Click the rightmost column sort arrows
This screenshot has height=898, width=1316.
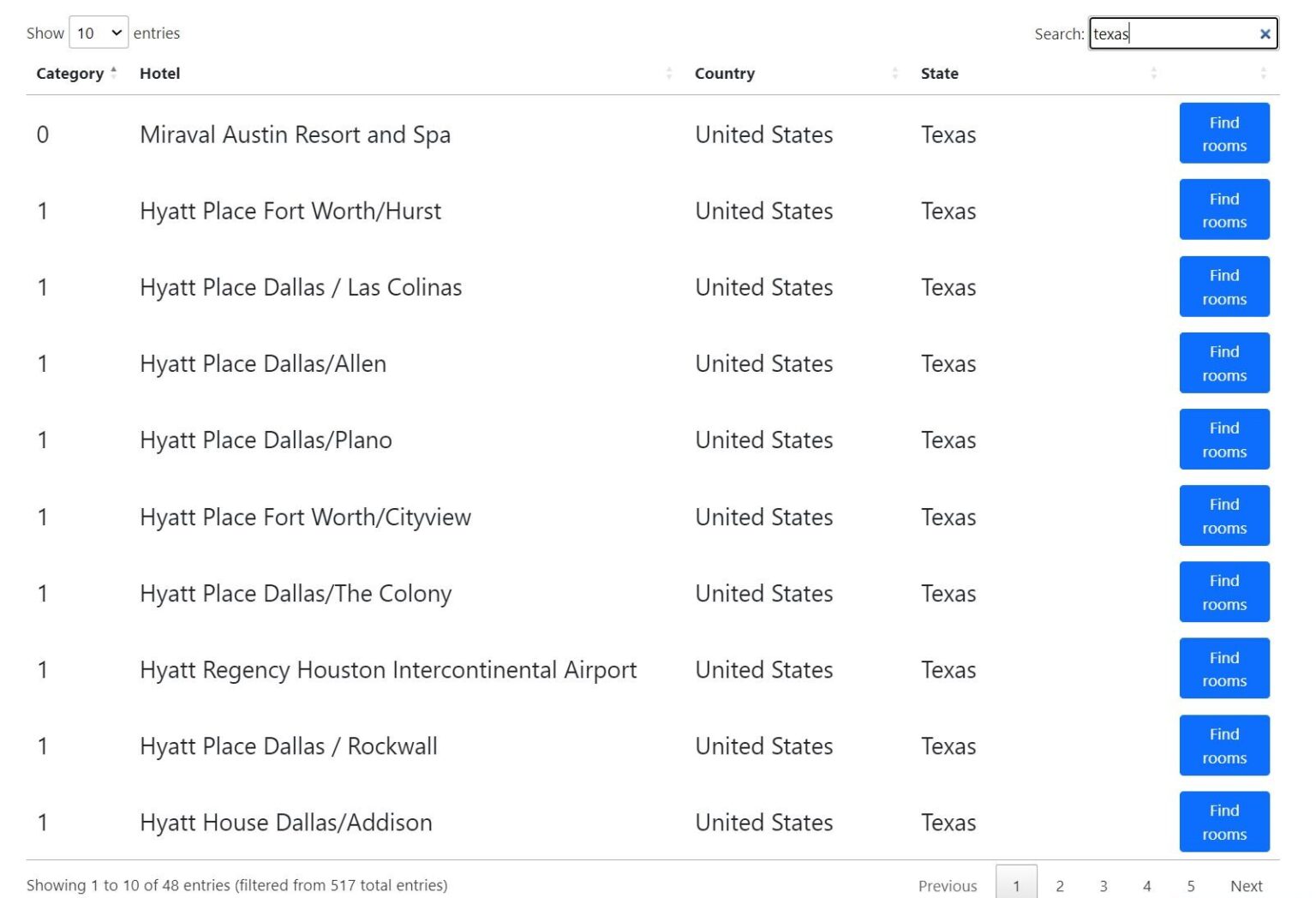(1263, 73)
